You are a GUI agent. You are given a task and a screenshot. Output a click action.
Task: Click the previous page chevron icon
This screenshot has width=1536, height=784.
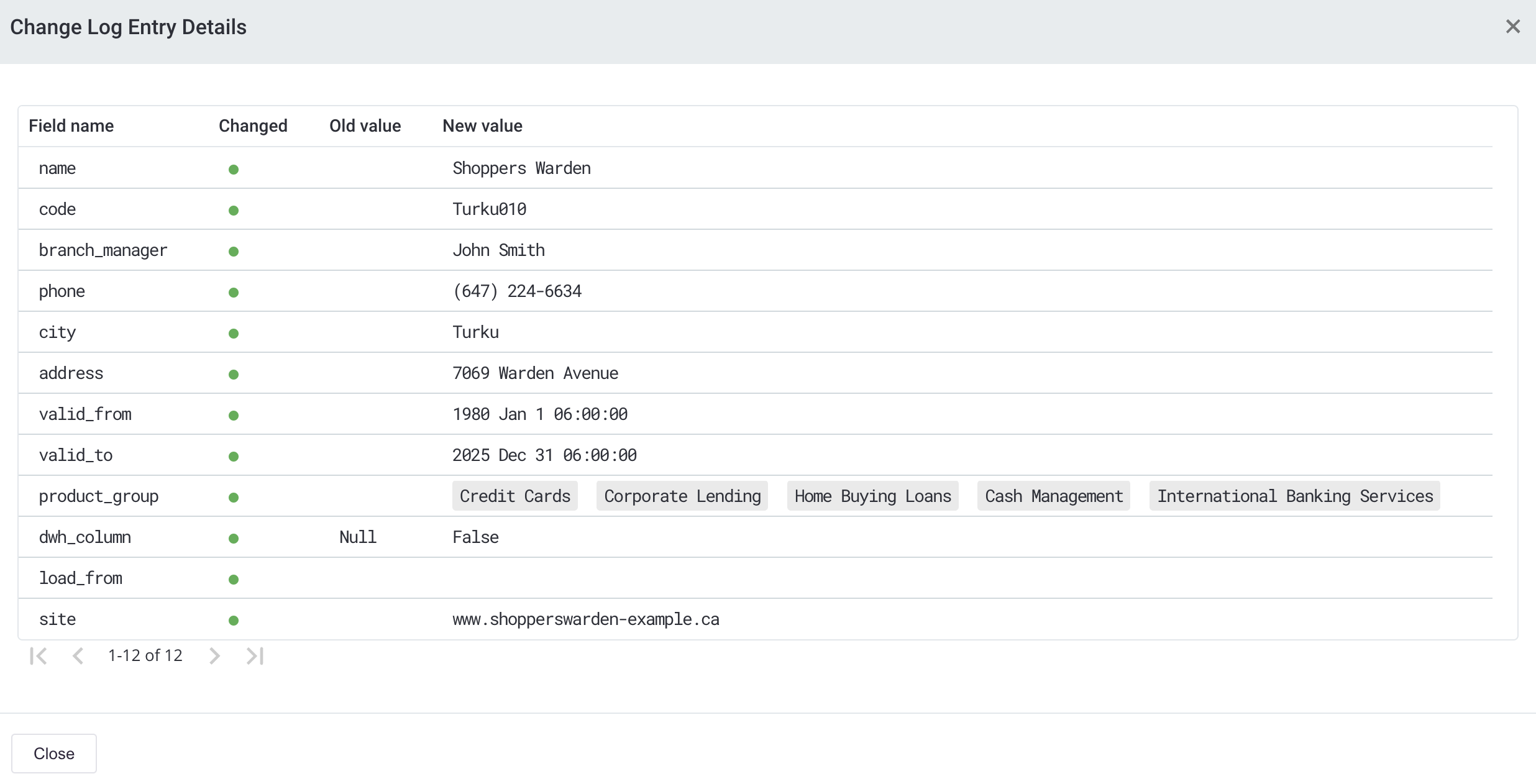[x=78, y=655]
